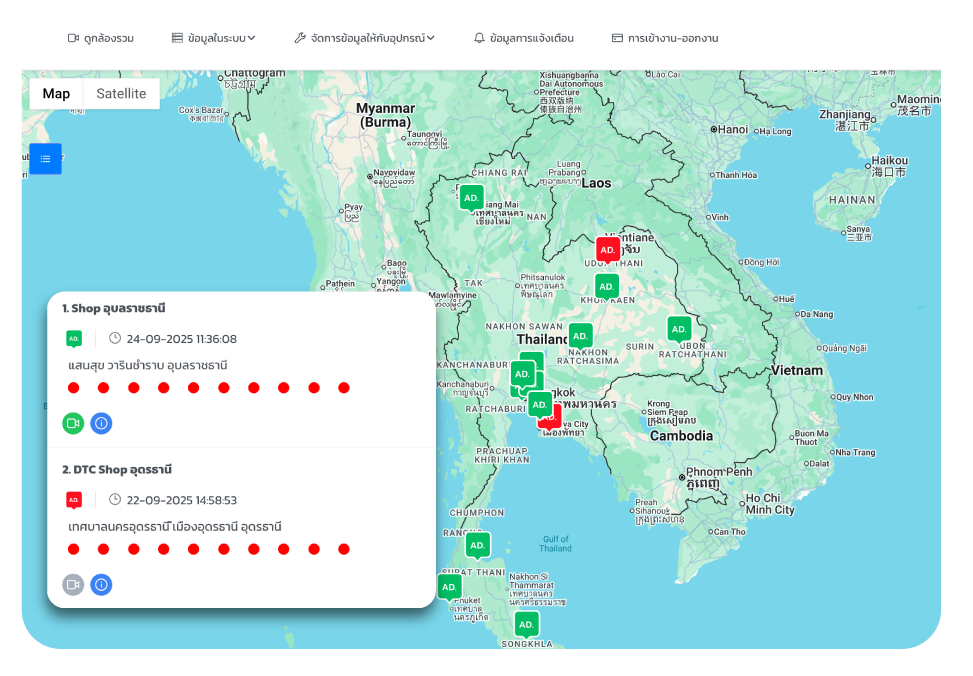Click green AD. marker at Ubon Ratchathani

(679, 328)
